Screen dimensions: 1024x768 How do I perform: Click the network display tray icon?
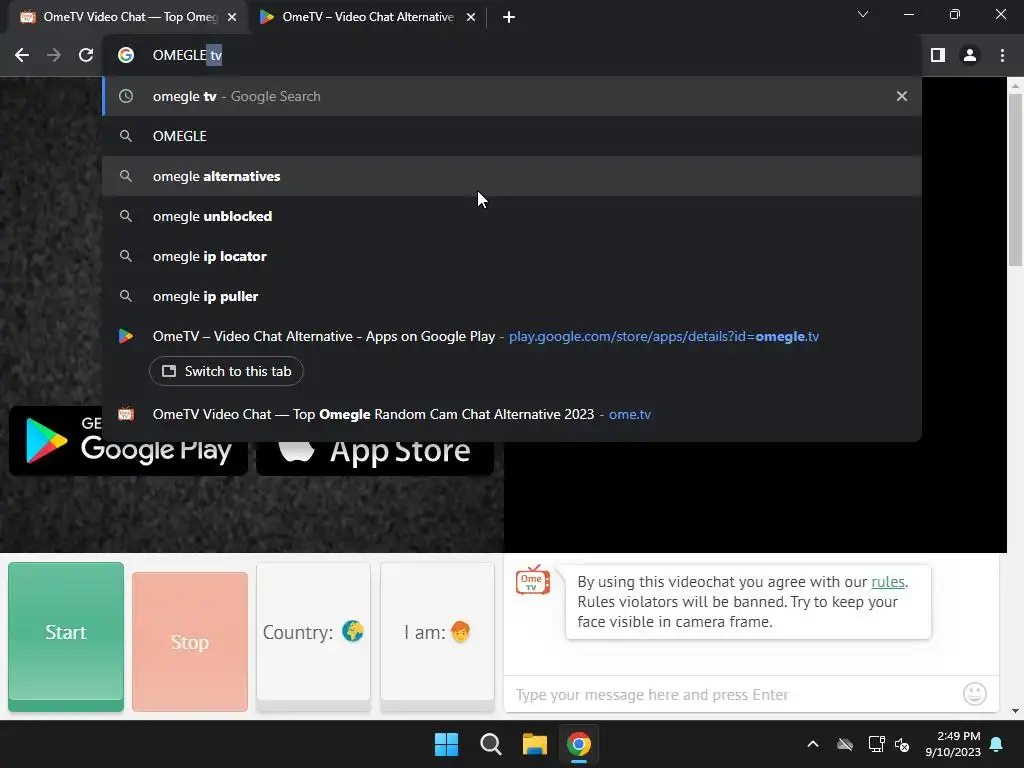coord(876,744)
